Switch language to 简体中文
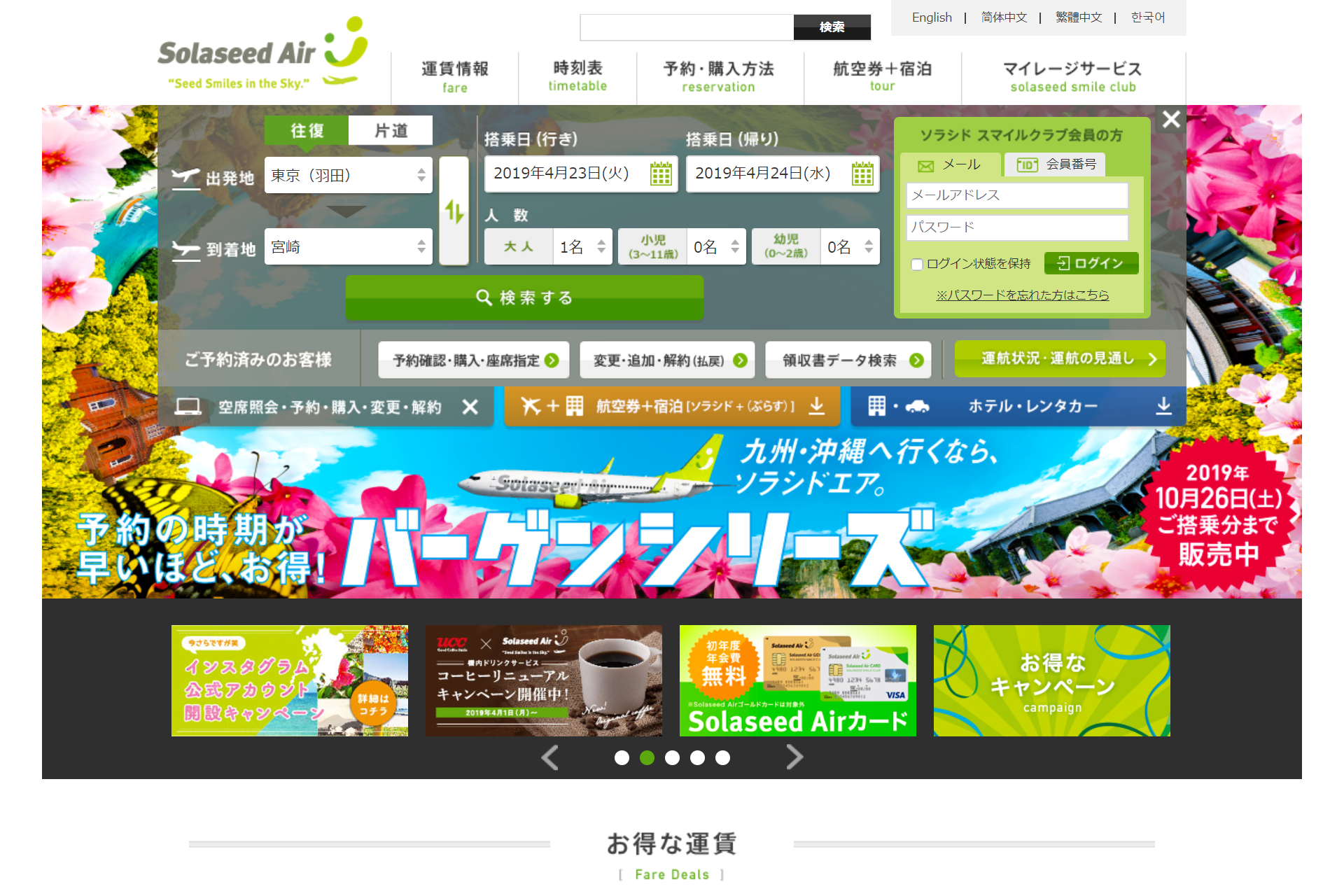Screen dimensions: 1344x896 click(x=1004, y=17)
